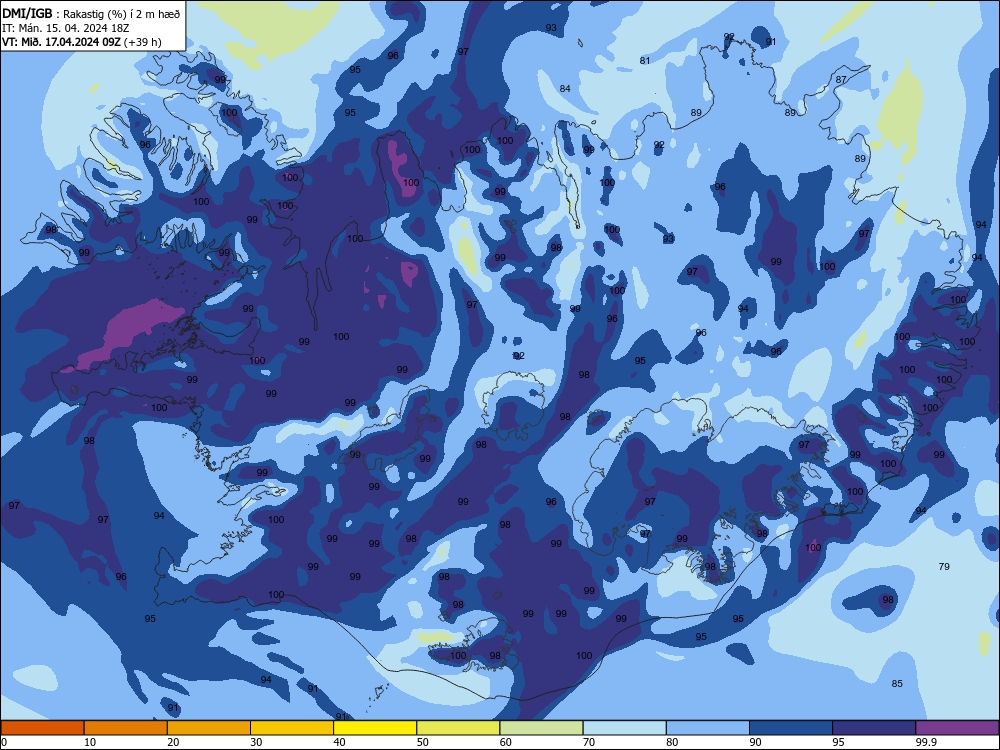1000x750 pixels.
Task: Pick the pale yellow 50–60 legend swatch
Action: click(x=459, y=728)
